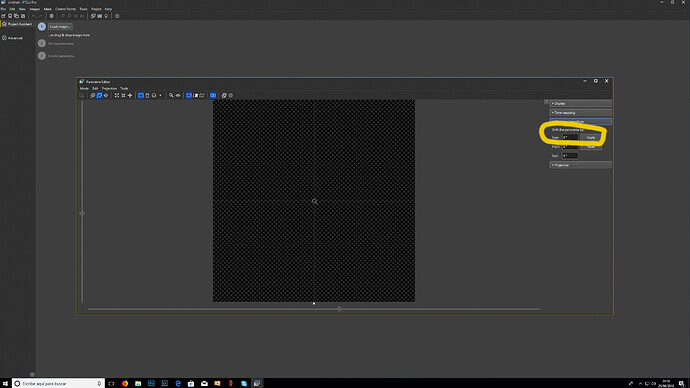Open the small dropdown arrow in editor toolbar
This screenshot has width=690, height=388.
pyautogui.click(x=160, y=95)
